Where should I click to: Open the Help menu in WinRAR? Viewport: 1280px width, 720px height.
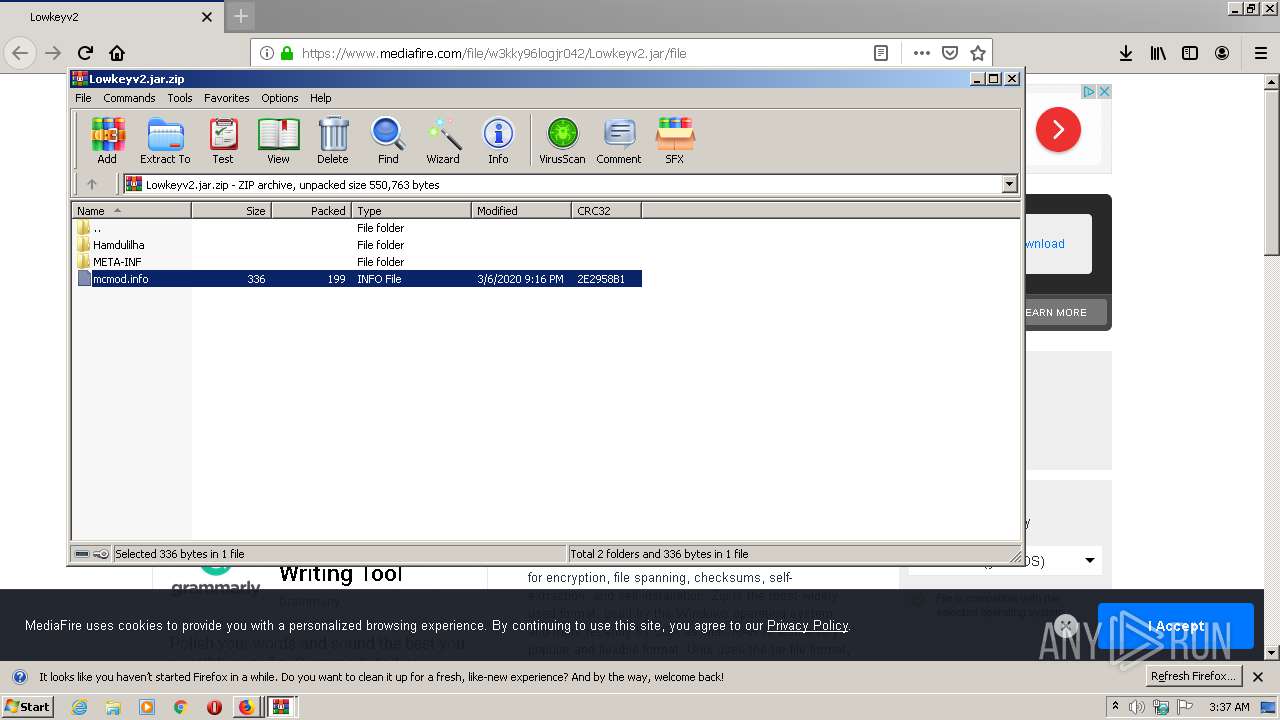(320, 98)
